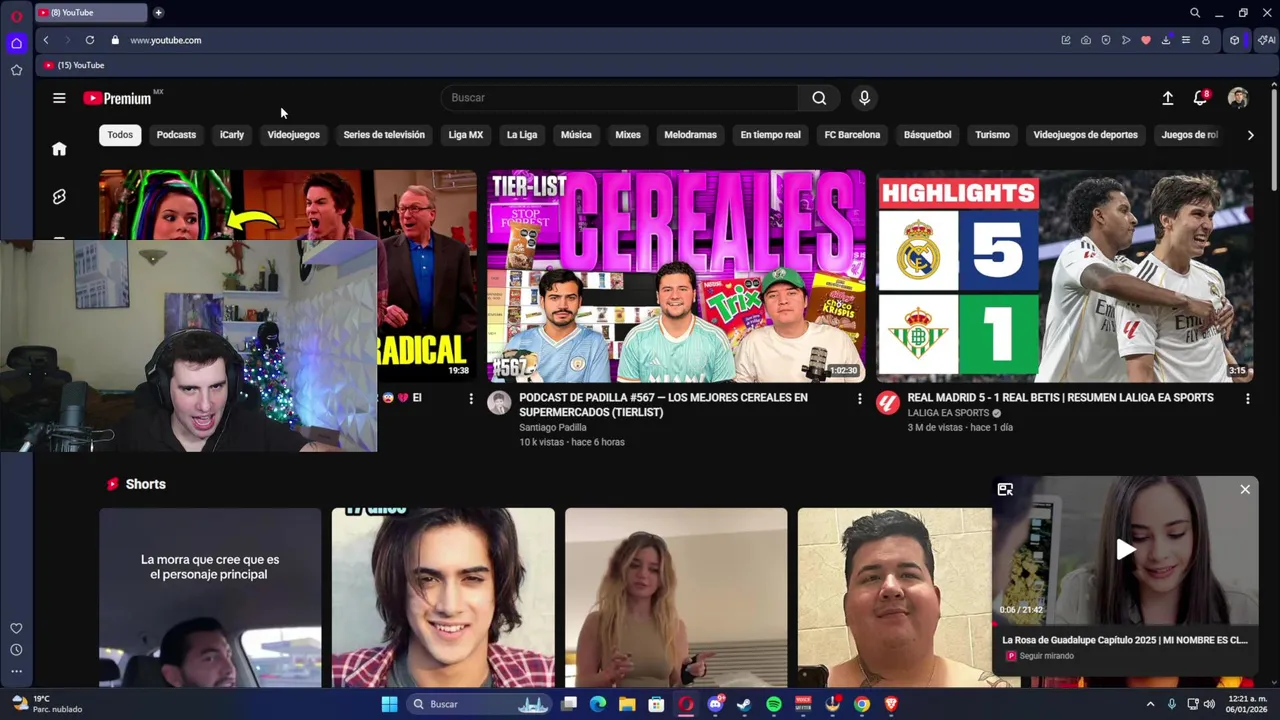Open YouTube account avatar menu
Screen dimensions: 1280x720
1238,98
